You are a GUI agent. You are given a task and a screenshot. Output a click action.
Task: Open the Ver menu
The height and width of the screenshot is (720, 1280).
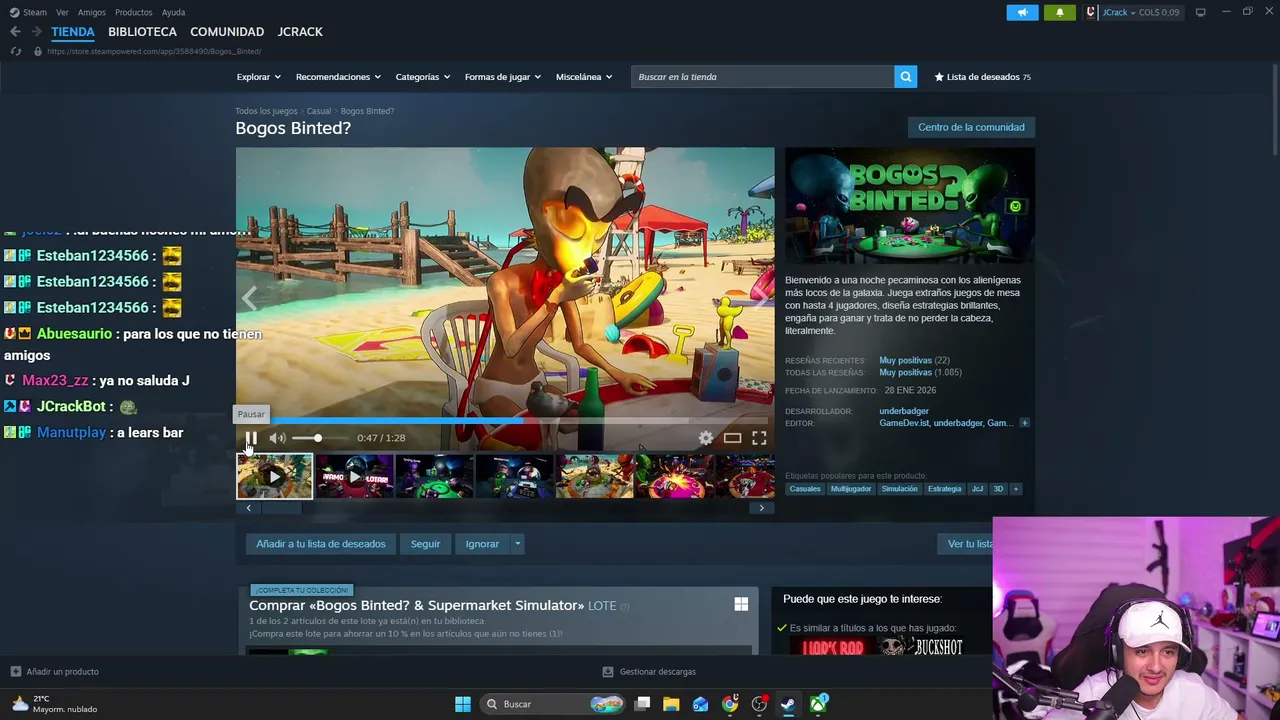pos(62,12)
